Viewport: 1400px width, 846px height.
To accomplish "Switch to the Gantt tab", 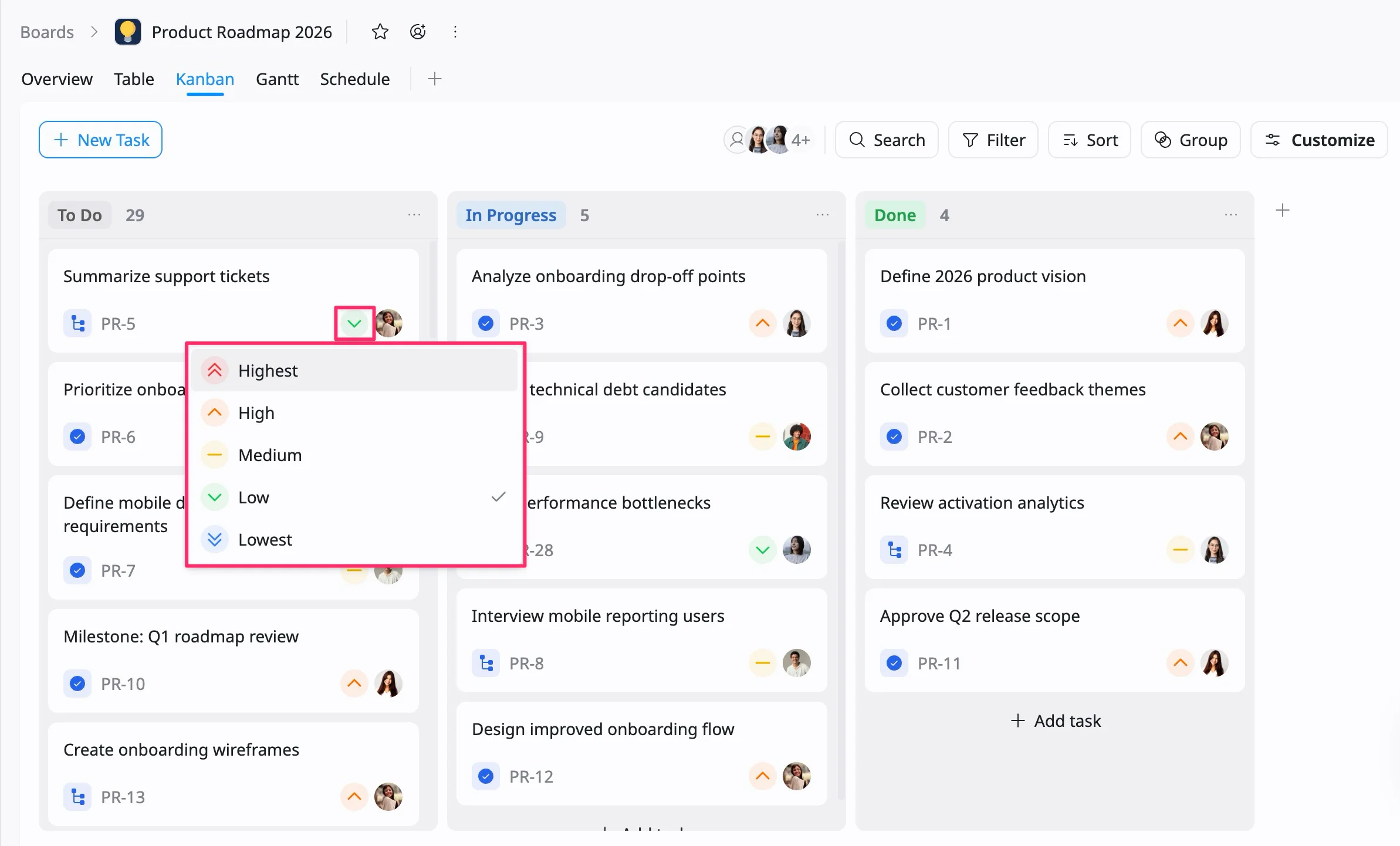I will point(277,79).
